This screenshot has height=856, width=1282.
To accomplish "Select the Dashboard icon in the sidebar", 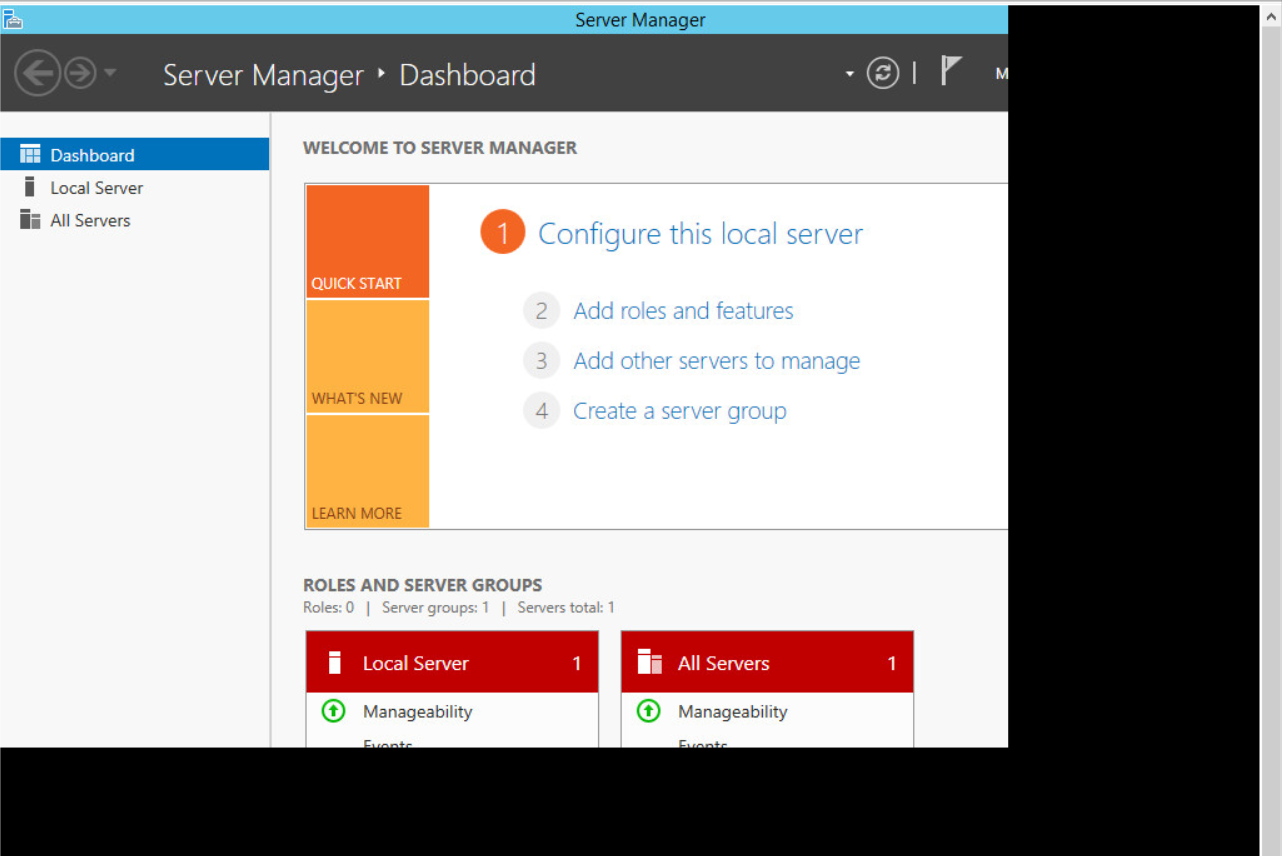I will pos(29,154).
